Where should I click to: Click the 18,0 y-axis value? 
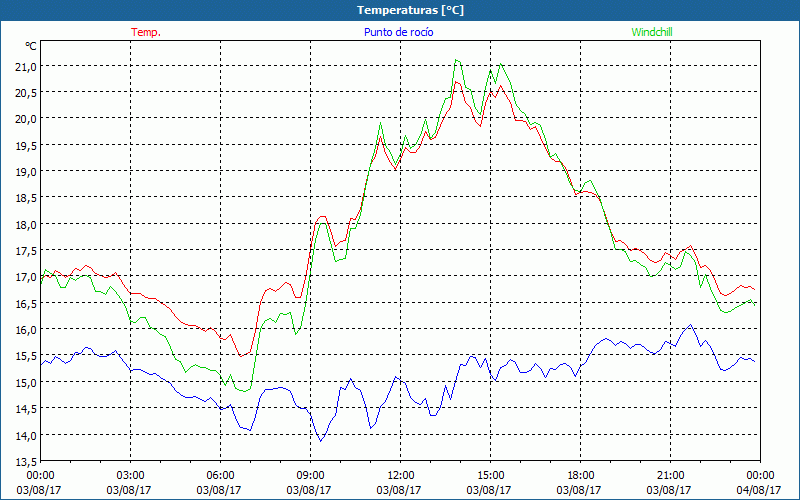pos(26,224)
